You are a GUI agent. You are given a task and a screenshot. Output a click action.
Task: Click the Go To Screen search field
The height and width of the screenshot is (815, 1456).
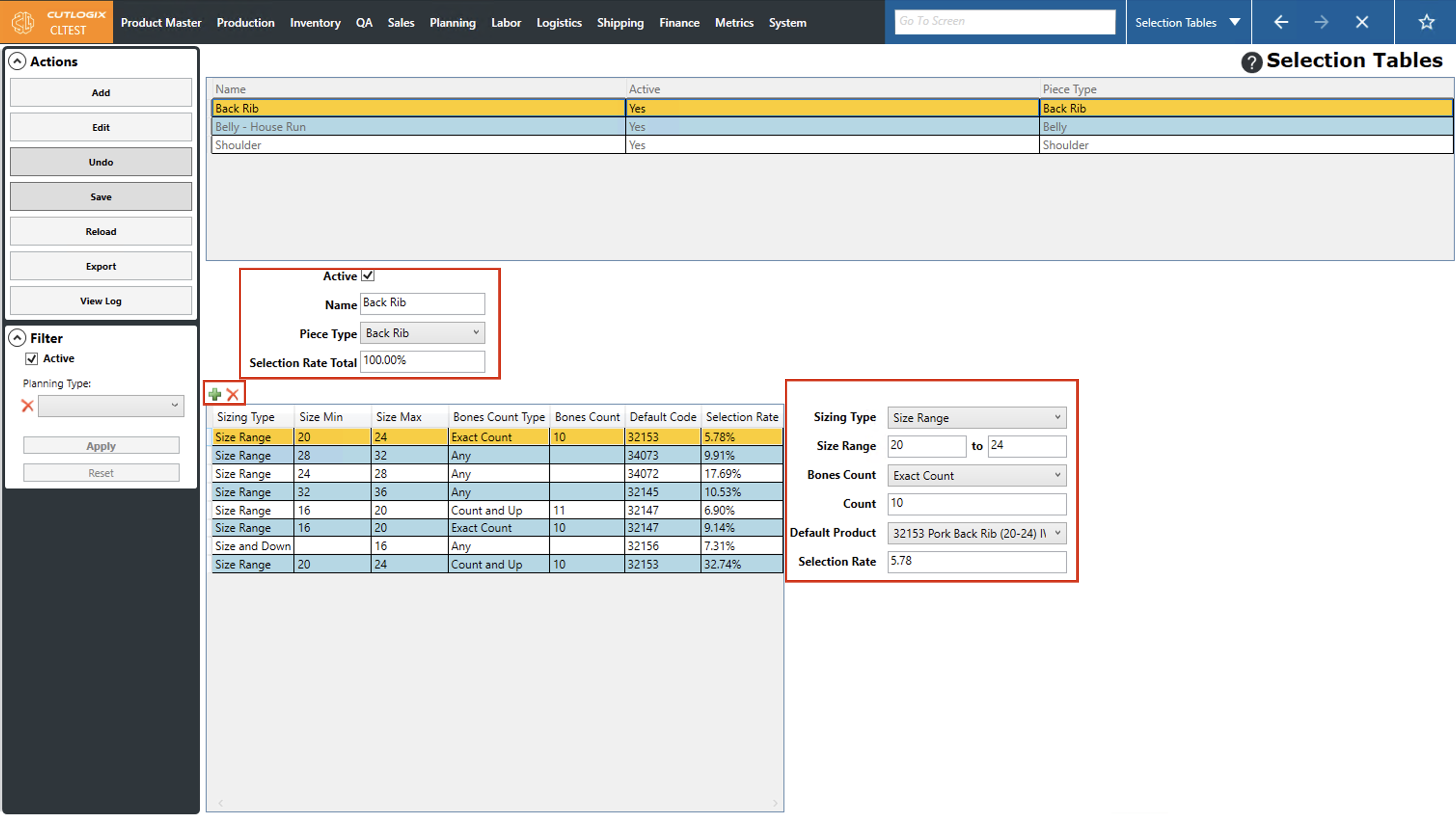(x=1004, y=22)
